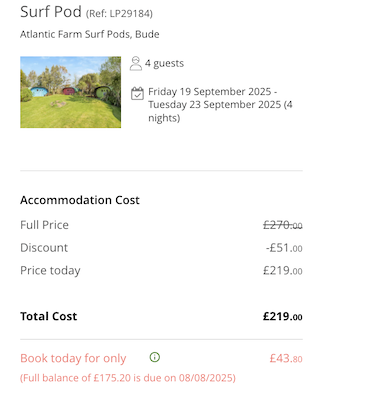Click the green info icon beside Book today
The width and height of the screenshot is (383, 400).
(155, 357)
